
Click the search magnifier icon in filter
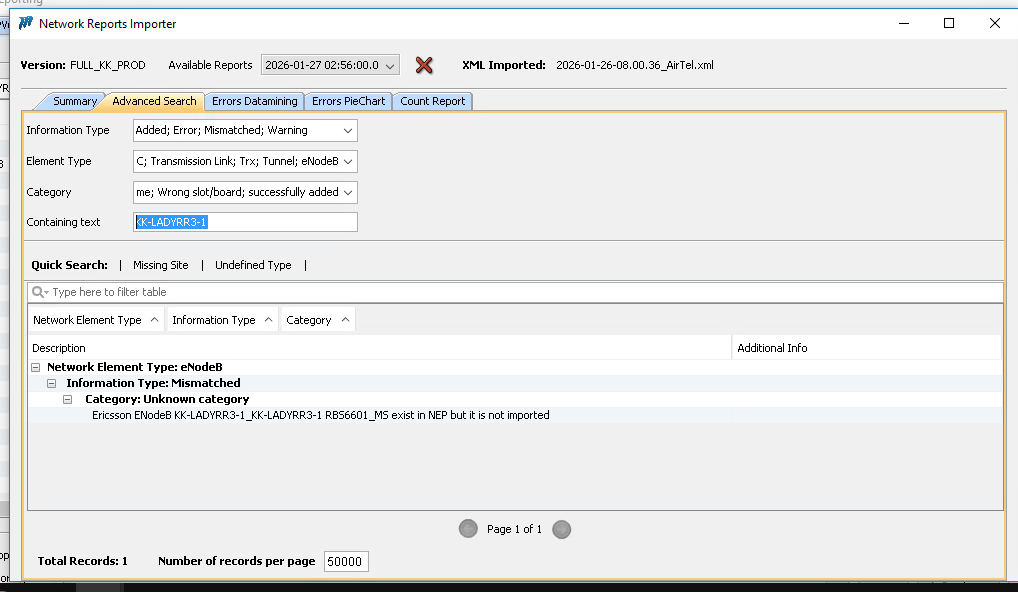pyautogui.click(x=39, y=292)
